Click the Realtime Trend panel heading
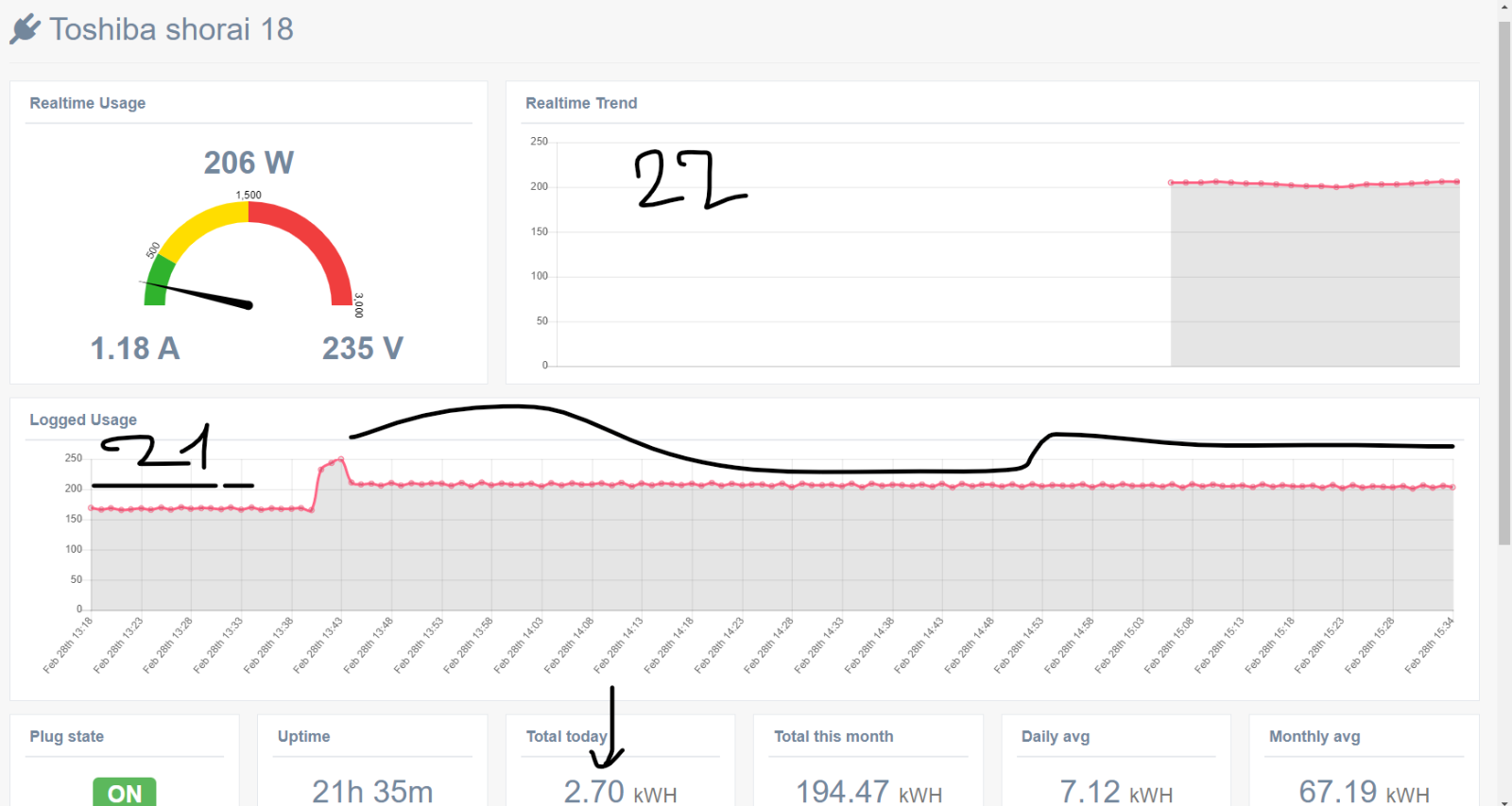1512x806 pixels. pos(581,103)
